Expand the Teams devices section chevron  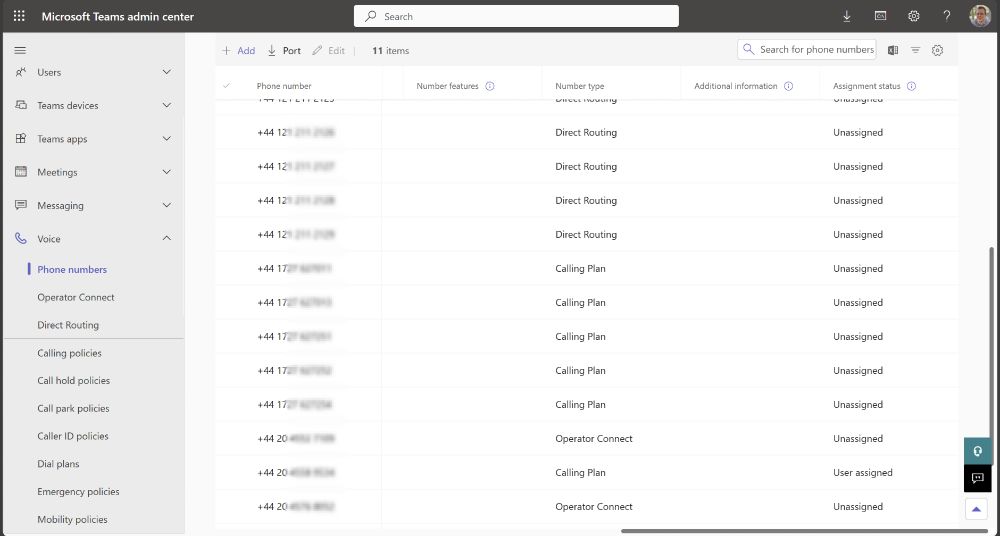[166, 105]
